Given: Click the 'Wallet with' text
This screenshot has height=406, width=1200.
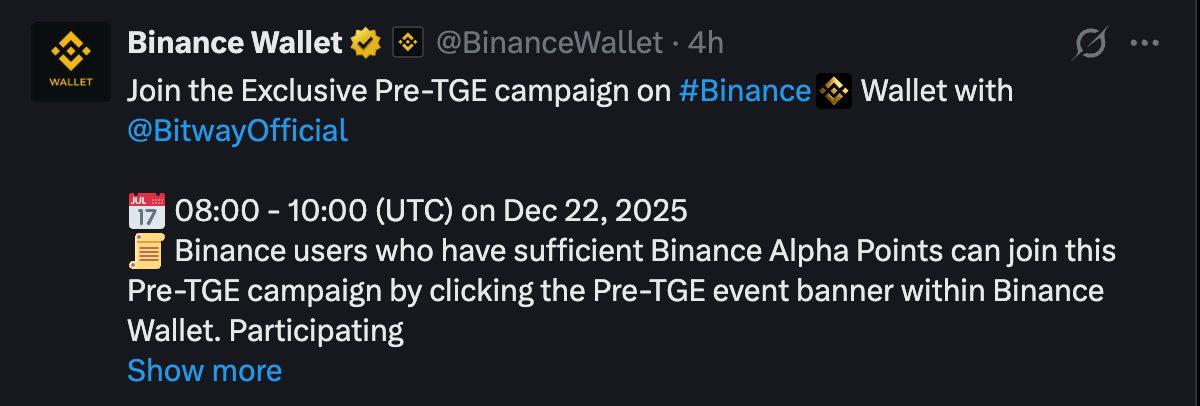Looking at the screenshot, I should pos(937,92).
